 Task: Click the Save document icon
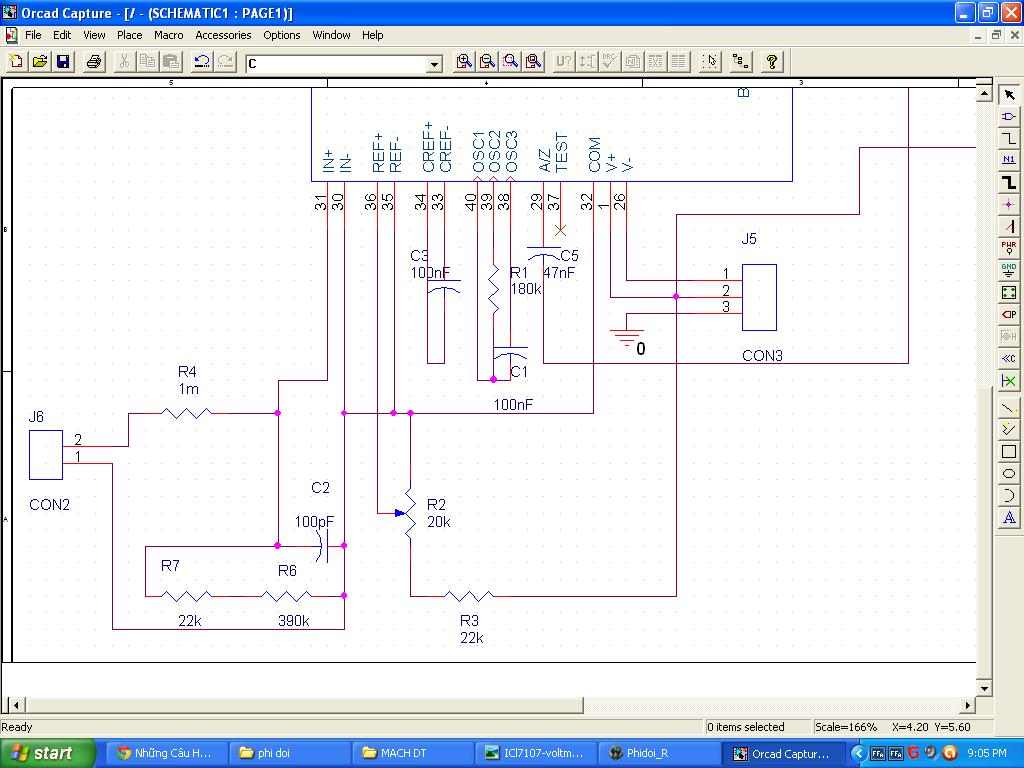click(x=63, y=62)
